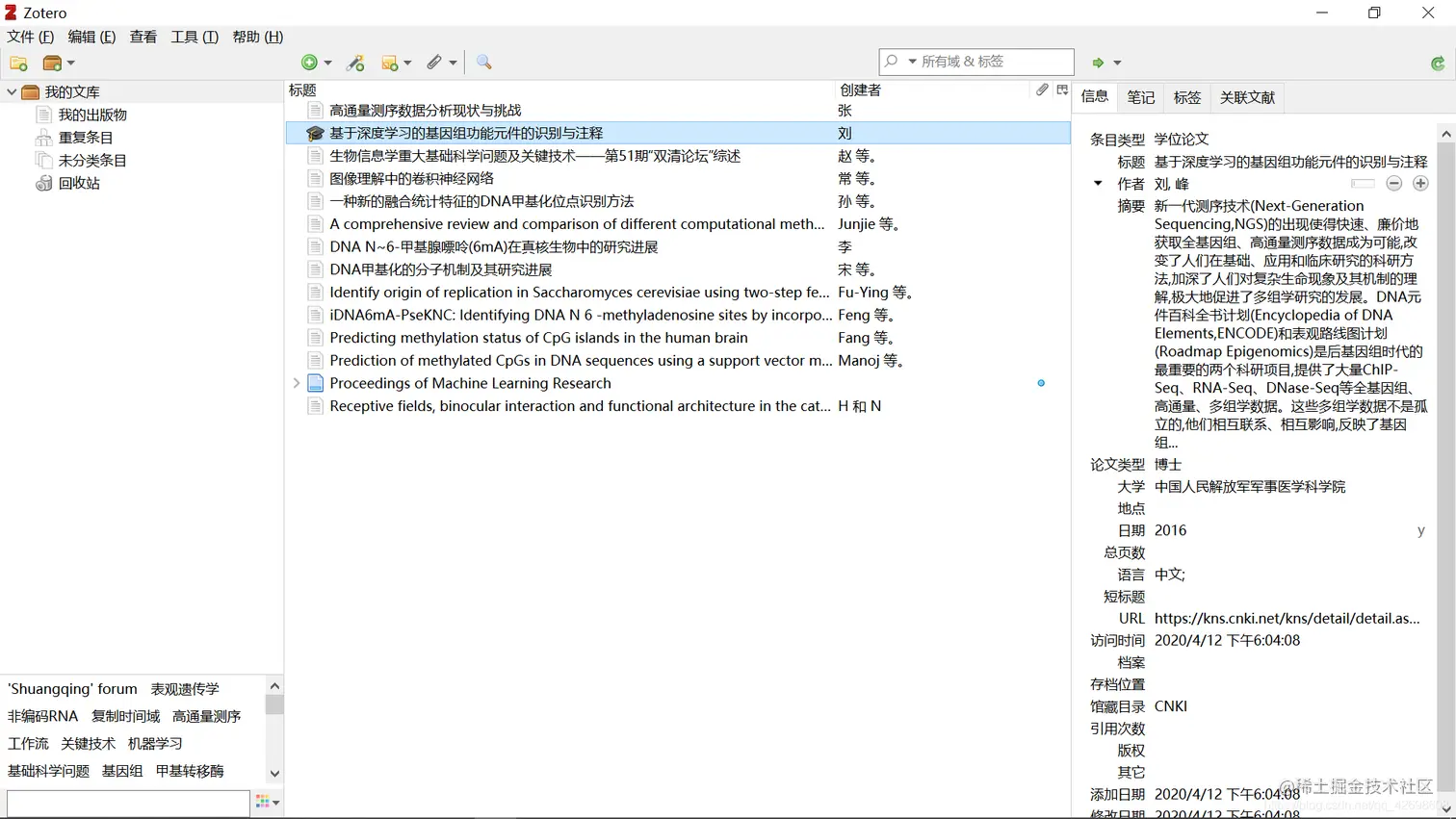
Task: Click the My Library folder icon
Action: point(31,92)
